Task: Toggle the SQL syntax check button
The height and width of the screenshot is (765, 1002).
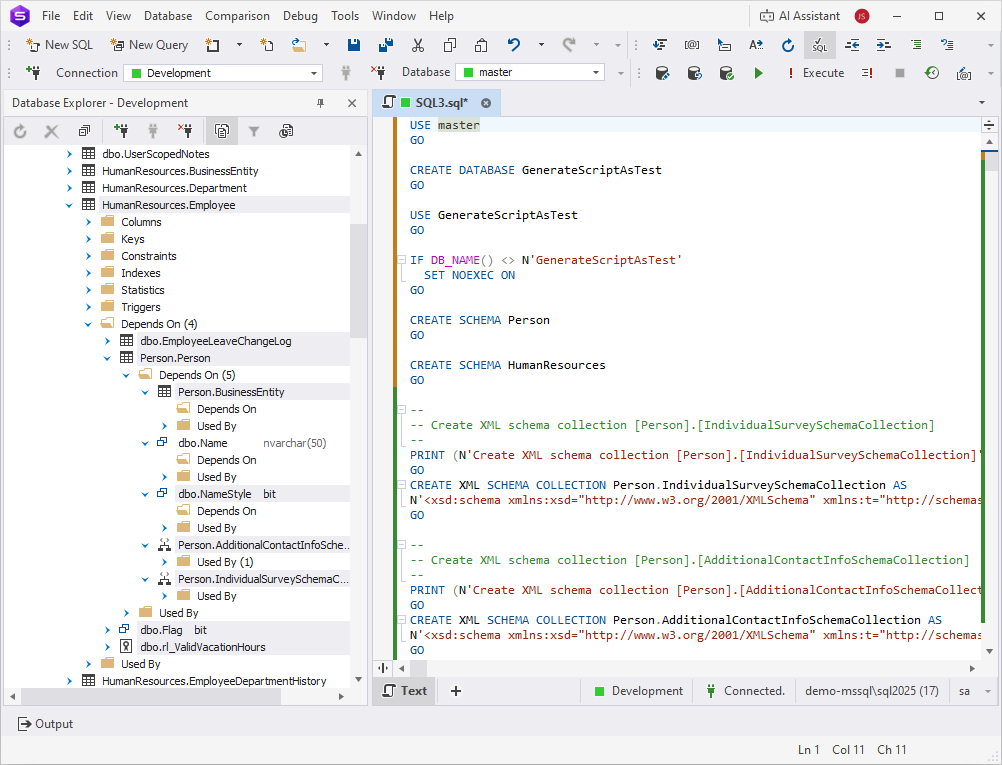Action: click(x=819, y=45)
